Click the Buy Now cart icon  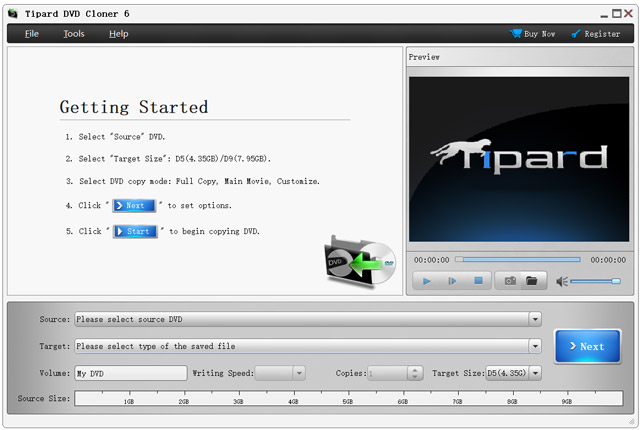pyautogui.click(x=516, y=33)
